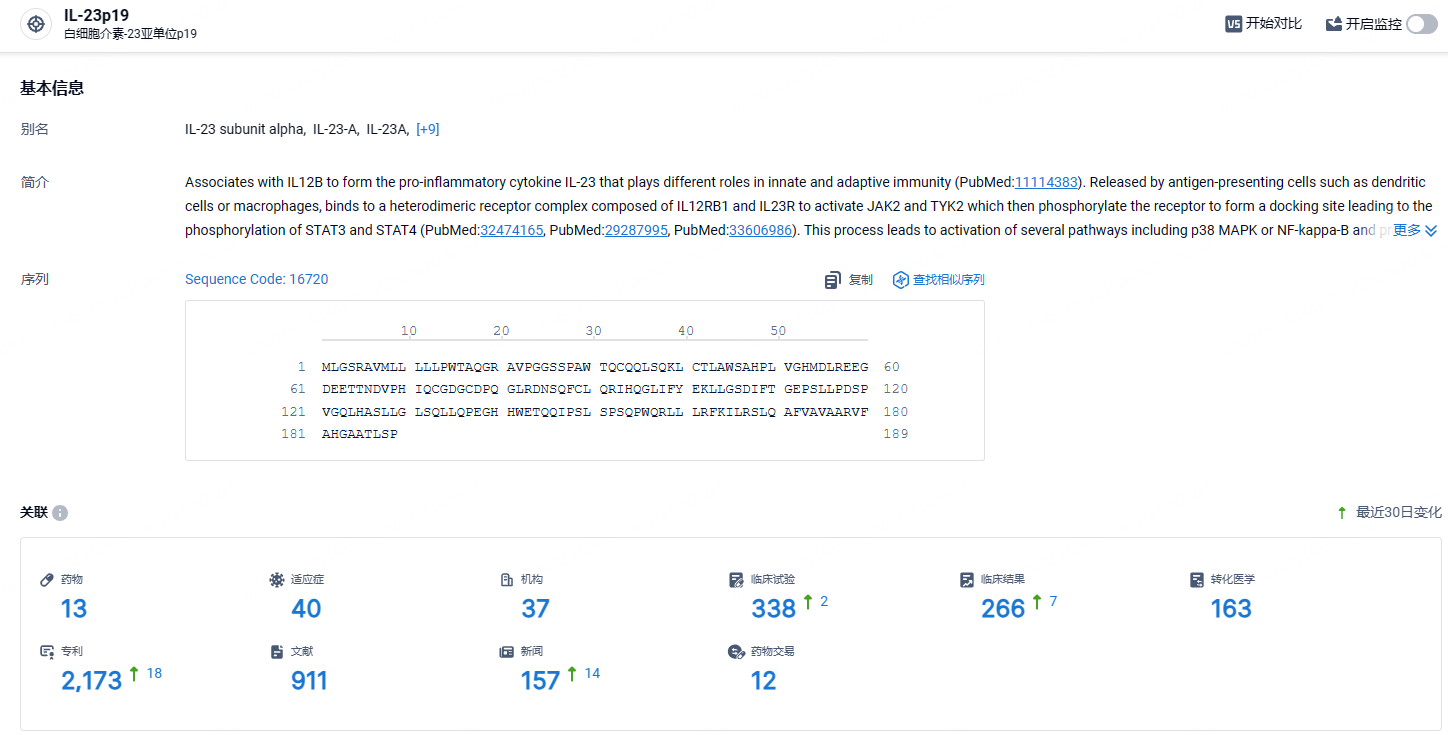
Task: Click the 适应症 virus icon
Action: click(x=277, y=580)
